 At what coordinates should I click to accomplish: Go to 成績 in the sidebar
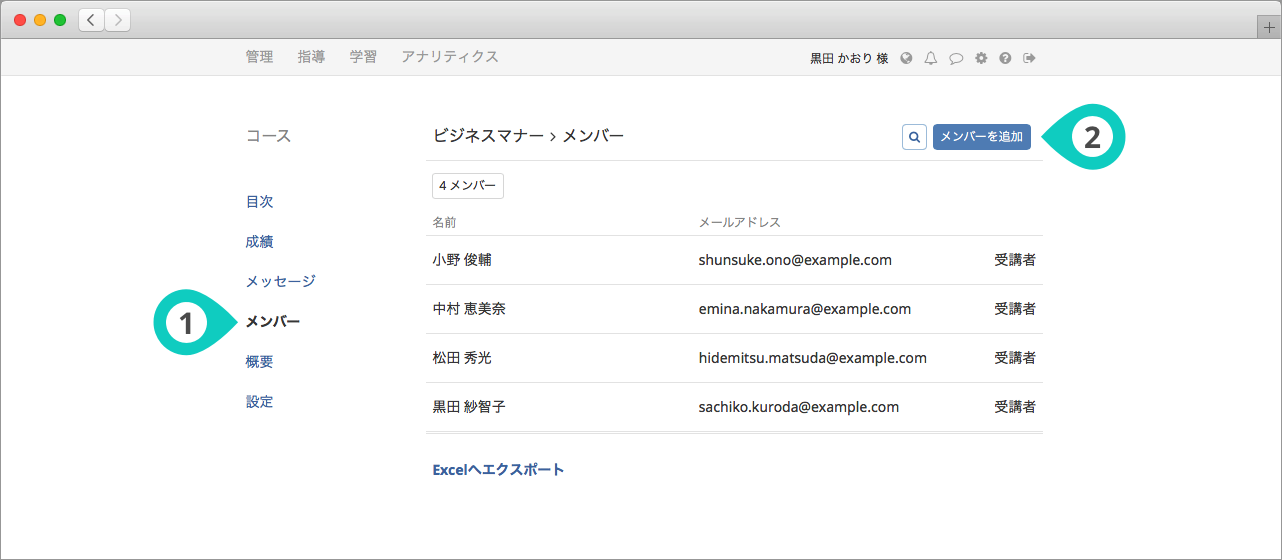click(259, 242)
